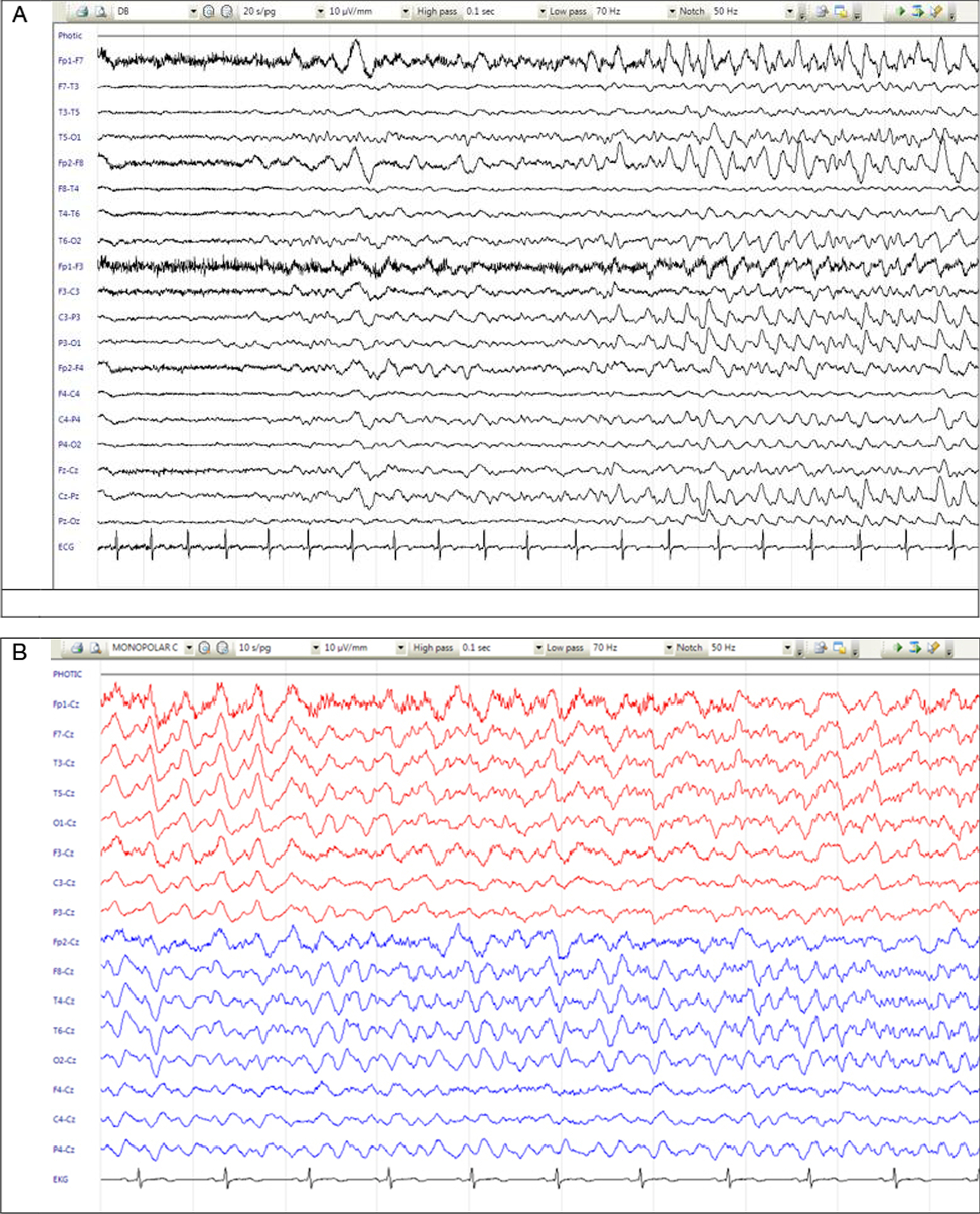Select the O1-Cz channel label
Screen dimensions: 980x1214
pyautogui.click(x=64, y=823)
